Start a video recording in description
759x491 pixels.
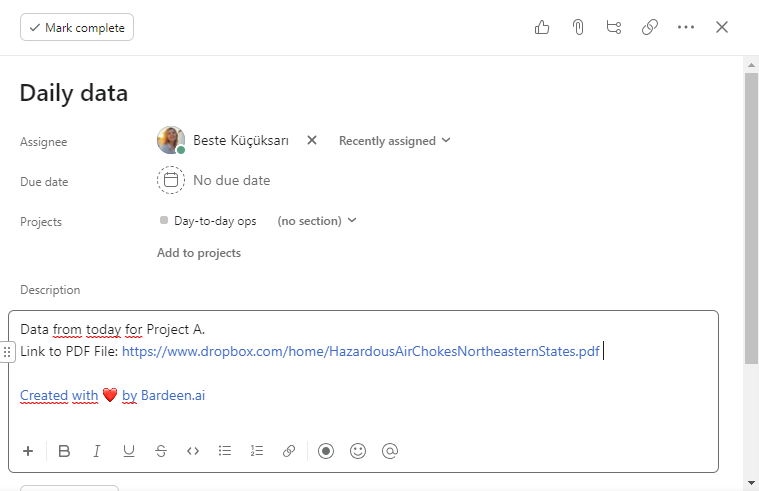(326, 451)
